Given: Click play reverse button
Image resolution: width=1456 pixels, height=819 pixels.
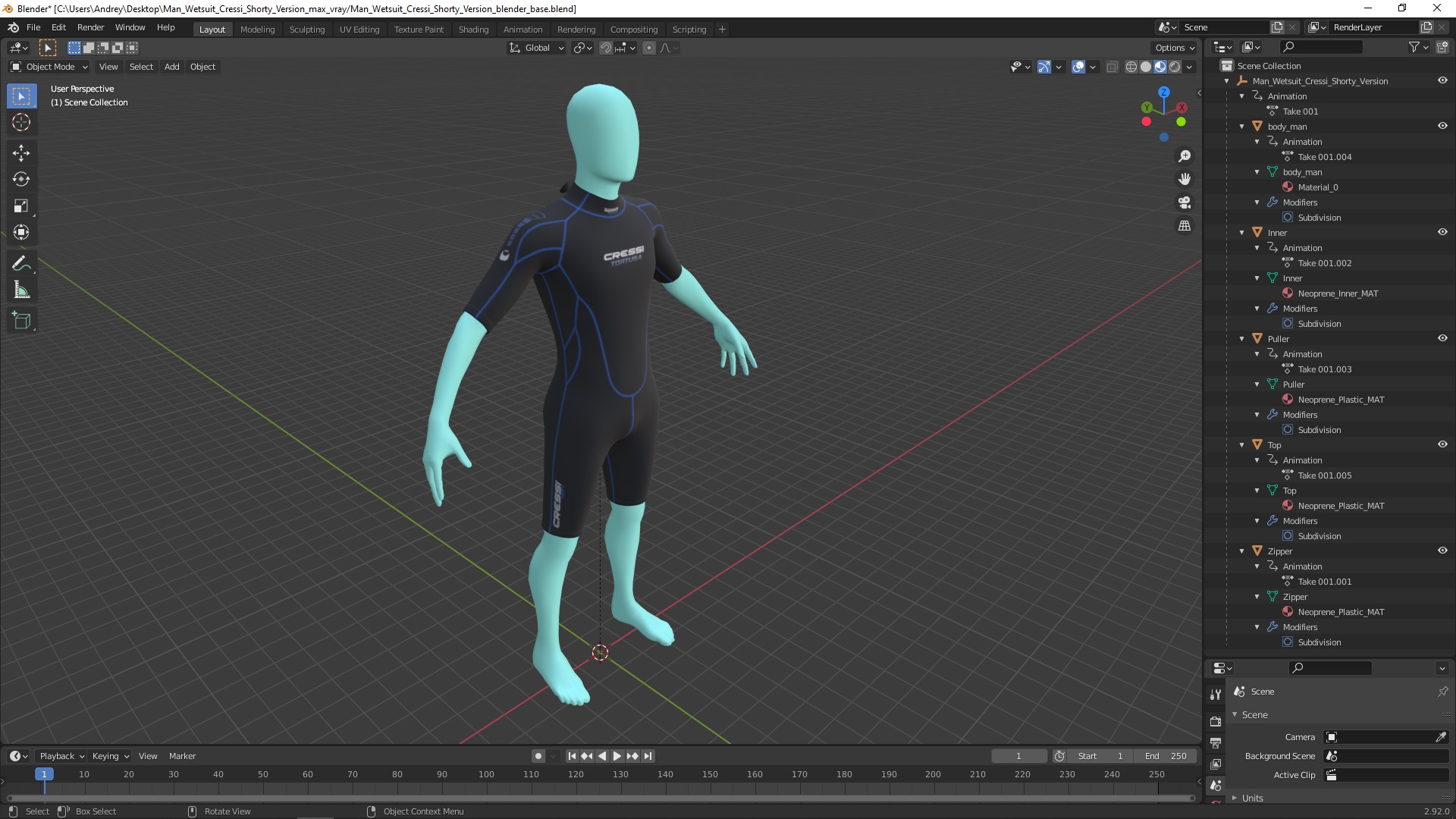Looking at the screenshot, I should [x=602, y=756].
